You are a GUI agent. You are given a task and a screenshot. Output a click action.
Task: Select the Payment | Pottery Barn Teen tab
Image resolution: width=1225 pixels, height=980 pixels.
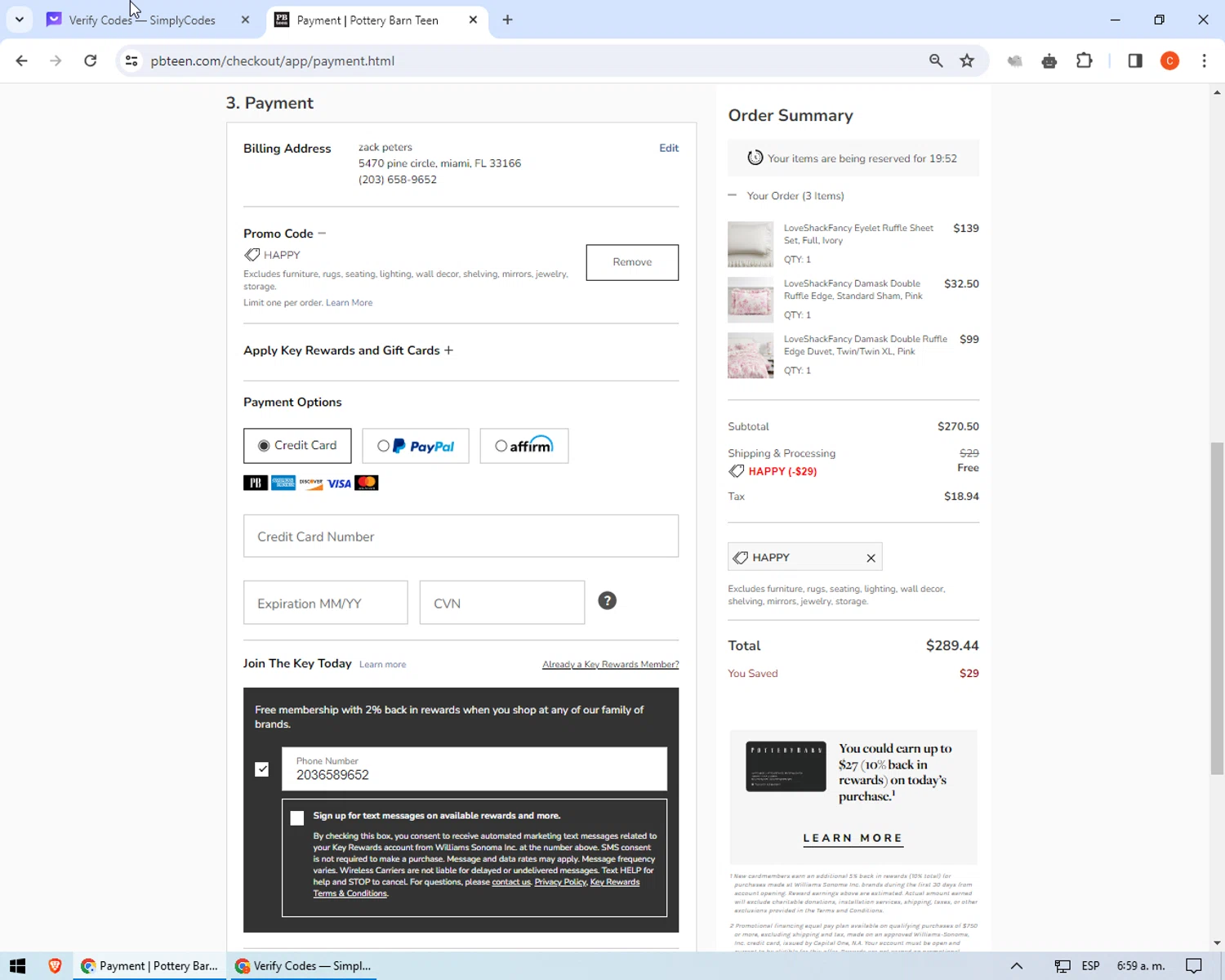click(367, 20)
